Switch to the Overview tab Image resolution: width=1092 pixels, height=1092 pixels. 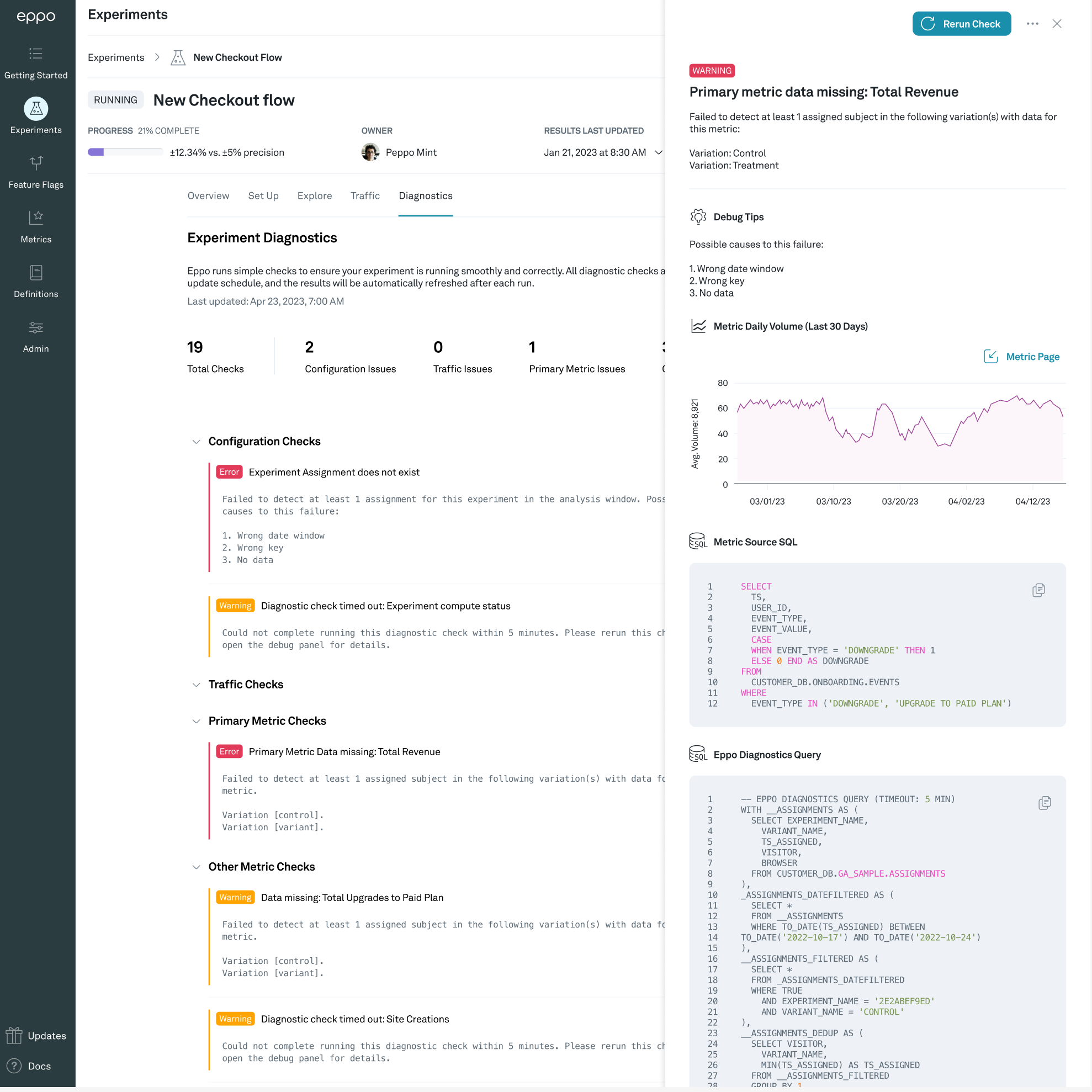tap(208, 195)
